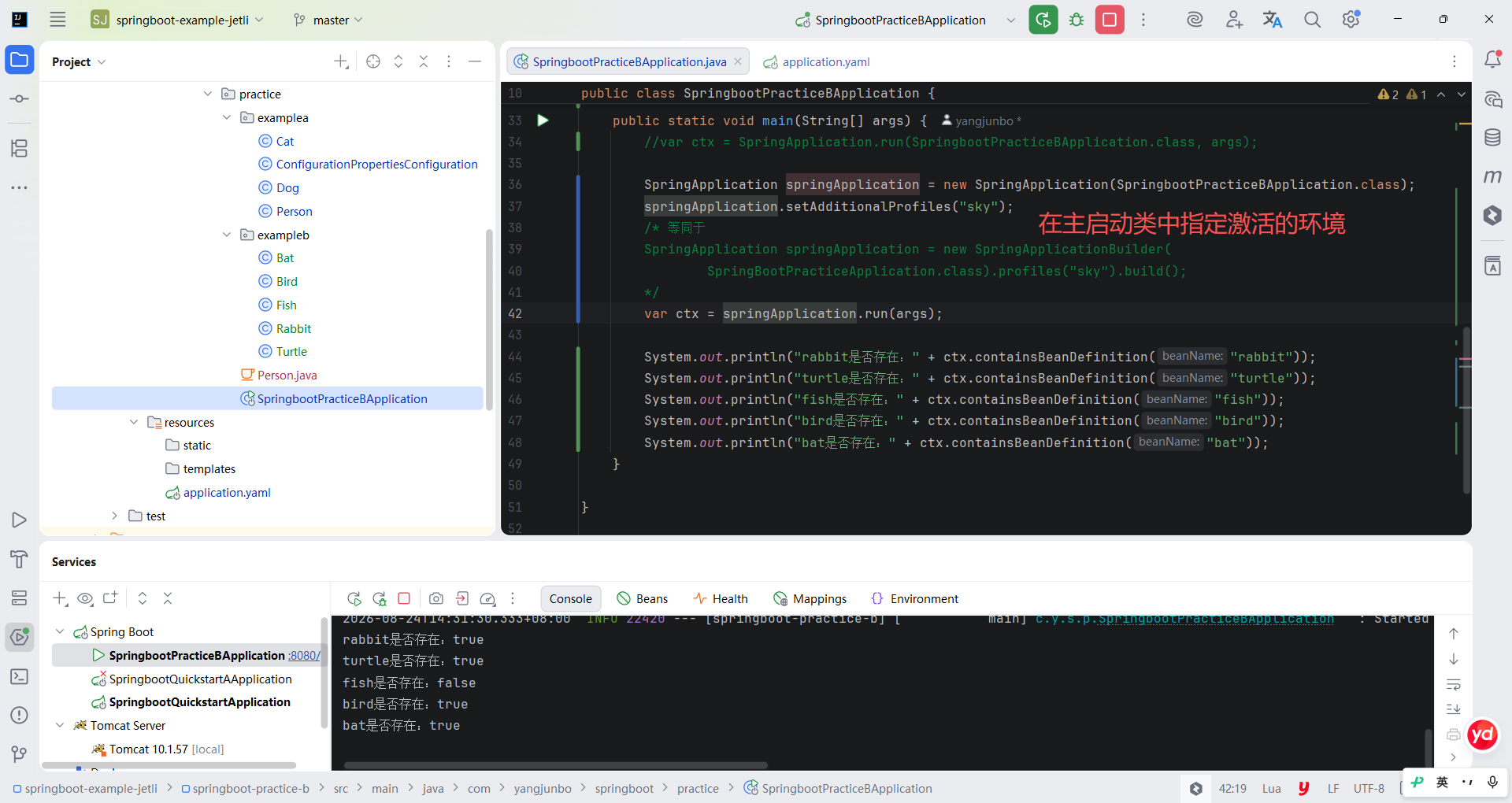Viewport: 1512px width, 803px height.
Task: Toggle Services view options eye icon
Action: pos(85,599)
